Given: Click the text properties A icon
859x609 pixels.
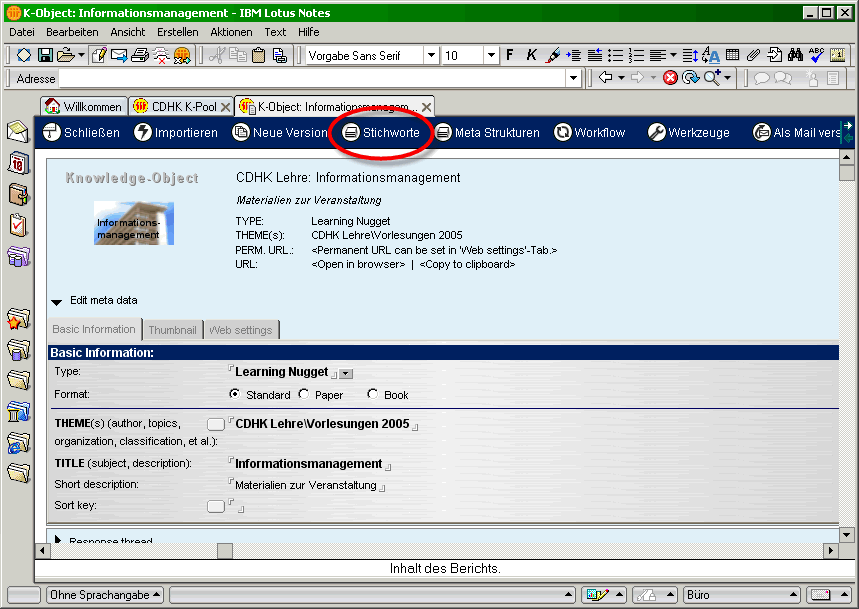Looking at the screenshot, I should 711,55.
